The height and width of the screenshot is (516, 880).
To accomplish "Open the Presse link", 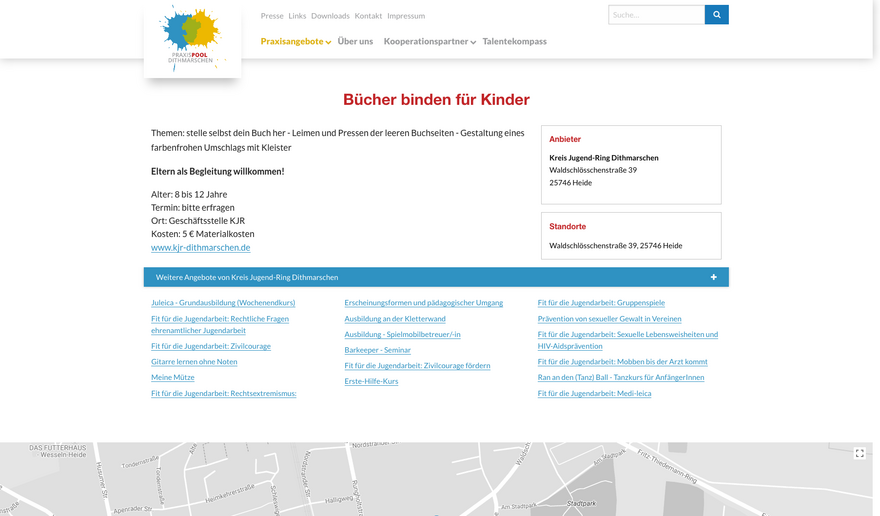I will [x=272, y=16].
